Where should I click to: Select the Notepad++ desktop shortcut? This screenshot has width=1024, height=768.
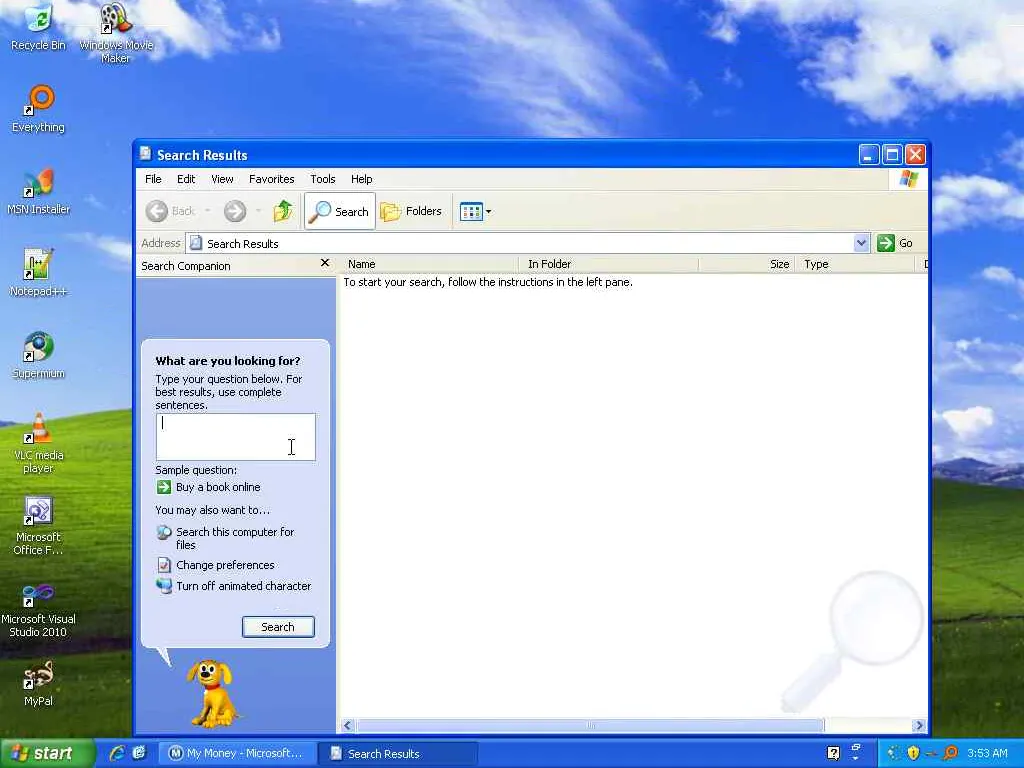[38, 273]
